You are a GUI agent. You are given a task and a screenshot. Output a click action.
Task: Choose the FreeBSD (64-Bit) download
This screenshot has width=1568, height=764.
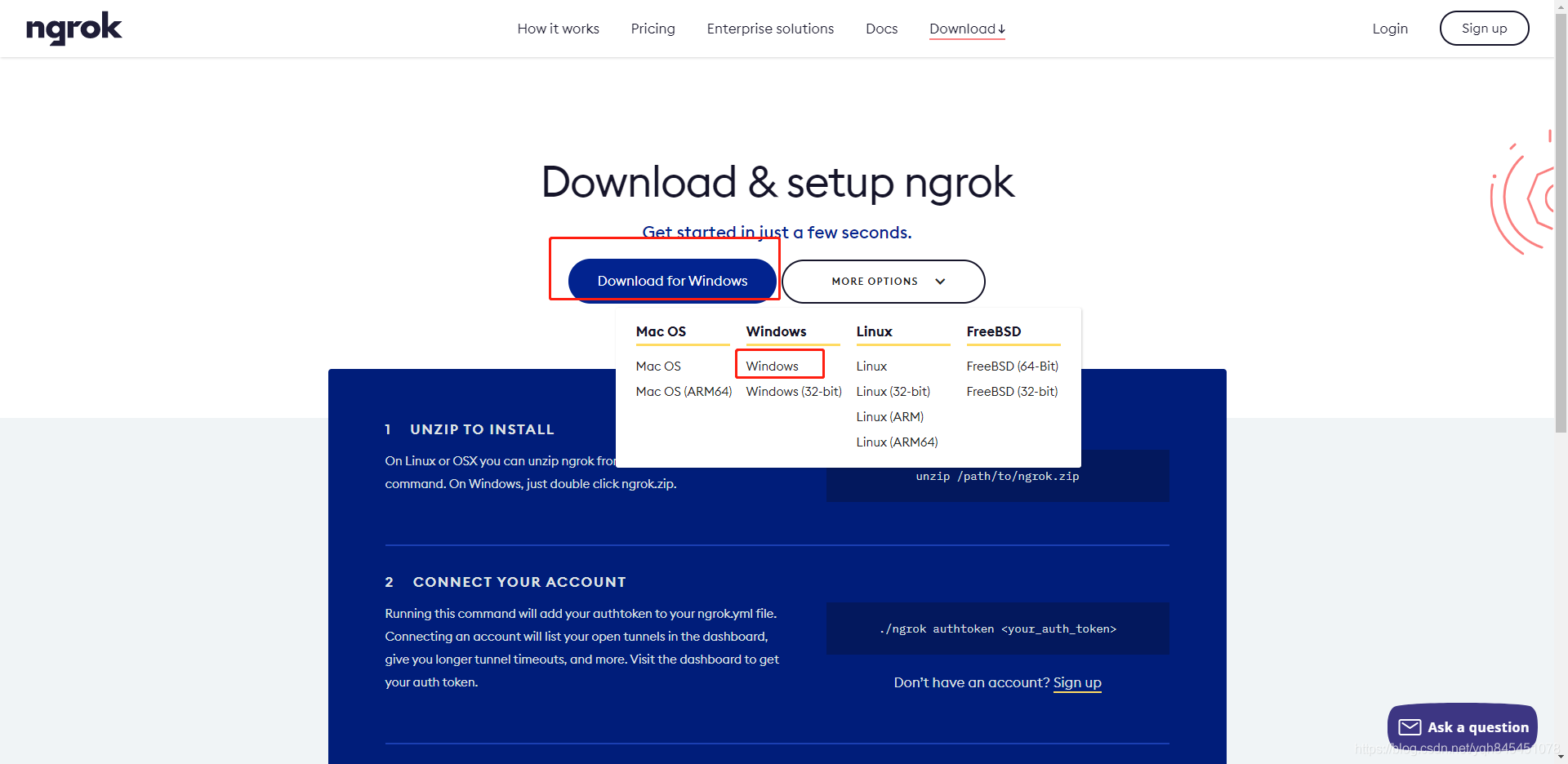1012,366
